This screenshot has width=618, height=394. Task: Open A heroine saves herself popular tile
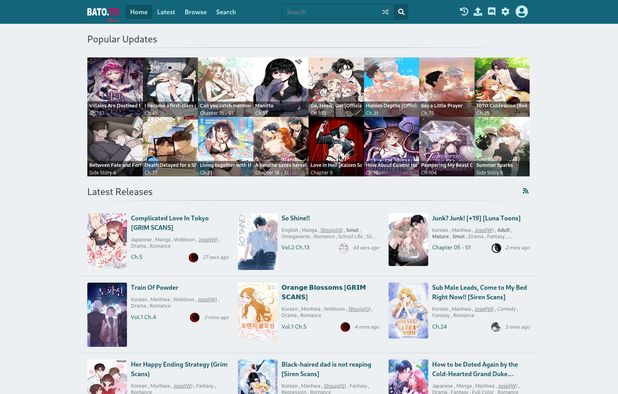281,147
